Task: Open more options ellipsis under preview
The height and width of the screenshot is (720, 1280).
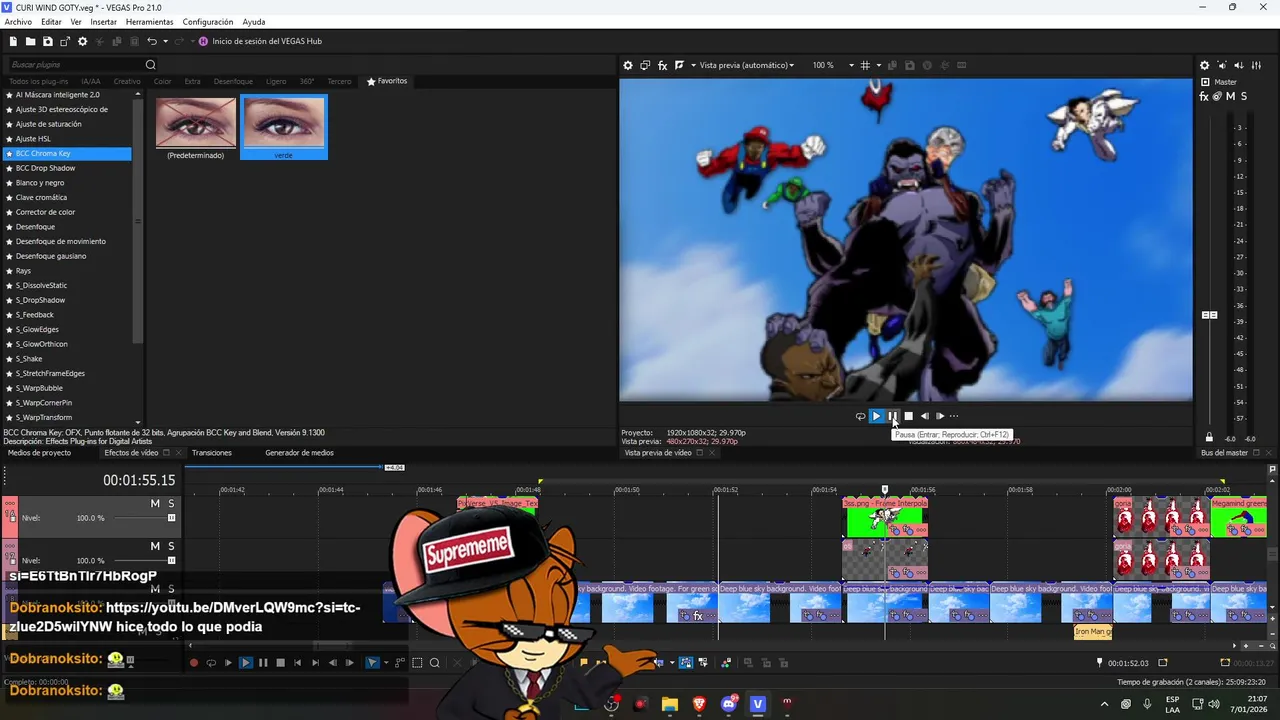Action: pyautogui.click(x=954, y=416)
